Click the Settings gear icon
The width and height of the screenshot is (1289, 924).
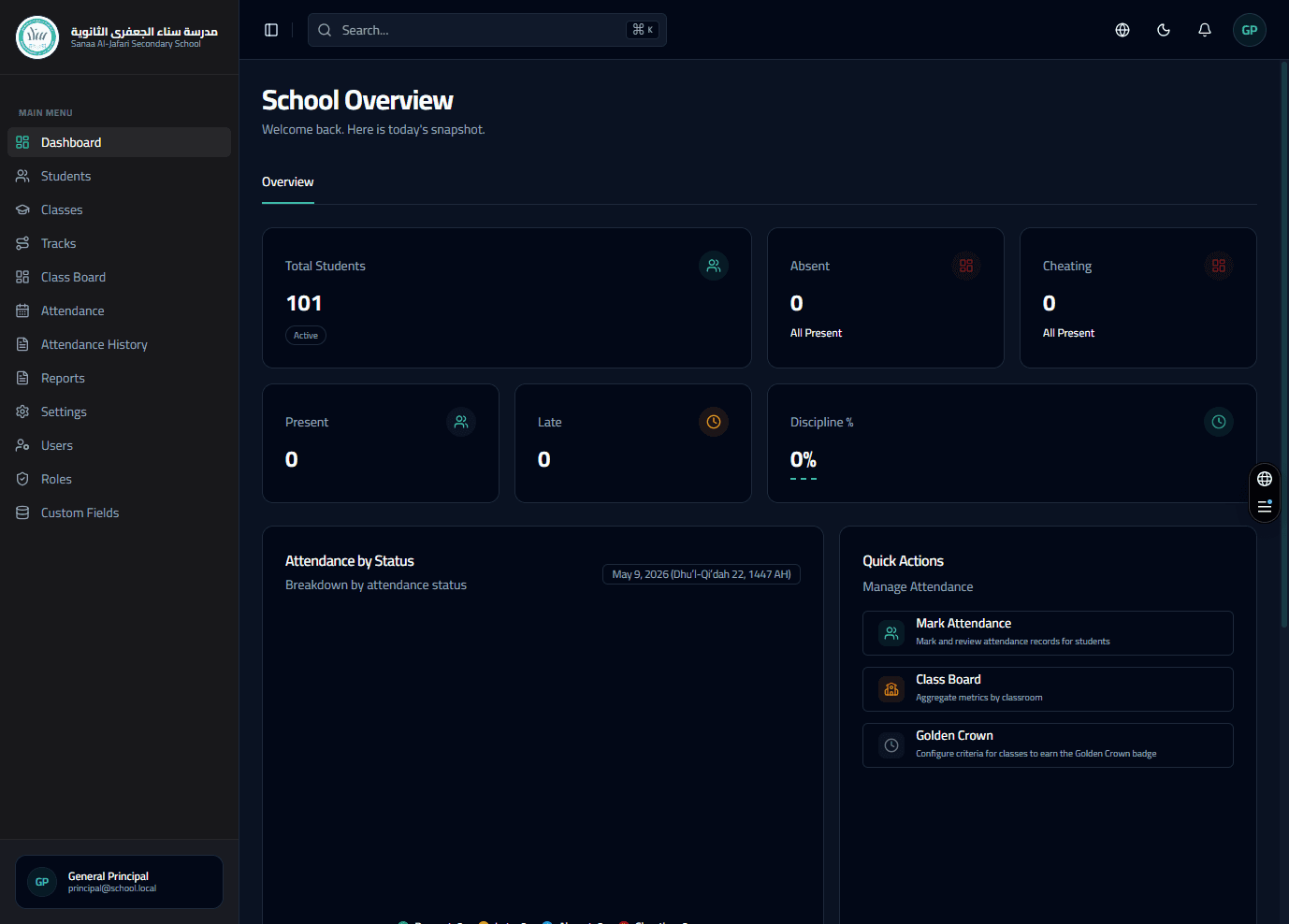tap(22, 411)
